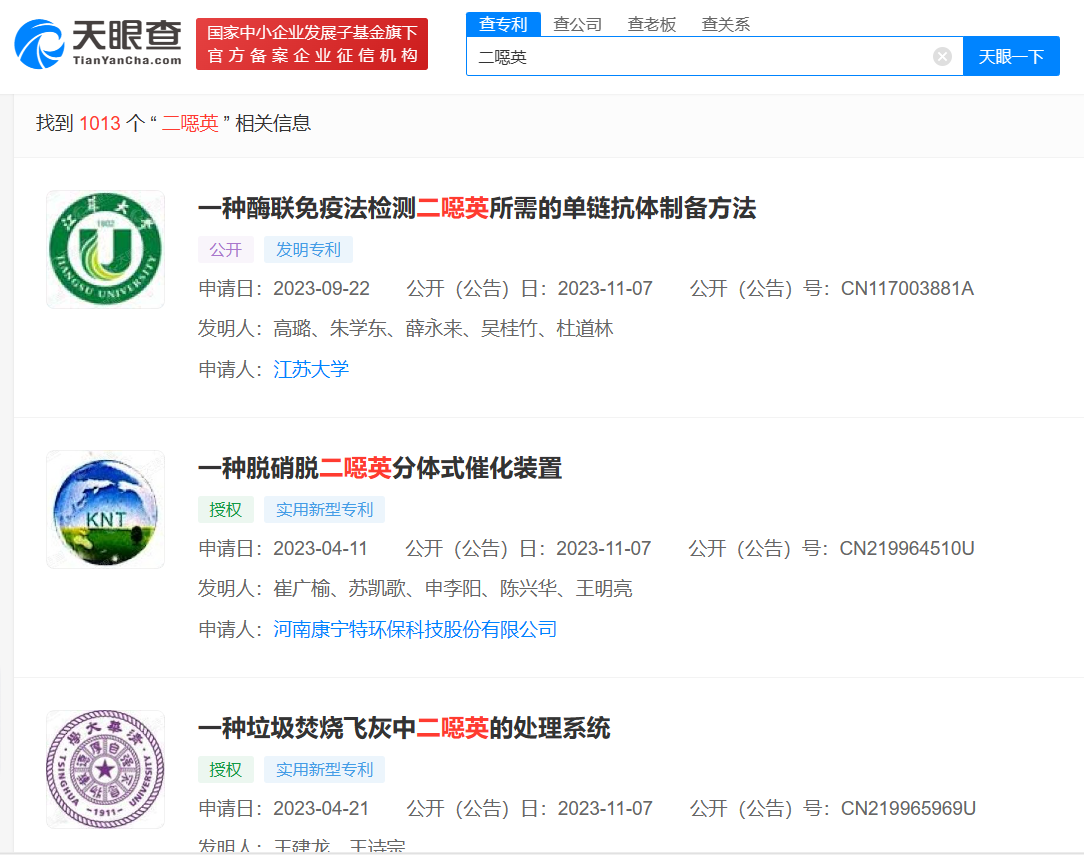Click 授权 tag on the 垃圾焚烧飞灰 patent
Viewport: 1084px width, 855px height.
[225, 769]
